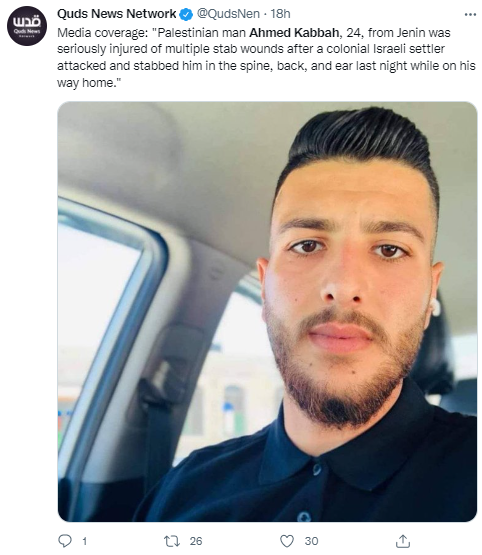Open the Quds News Network profile avatar
Viewport: 482px width, 555px height.
pyautogui.click(x=27, y=26)
